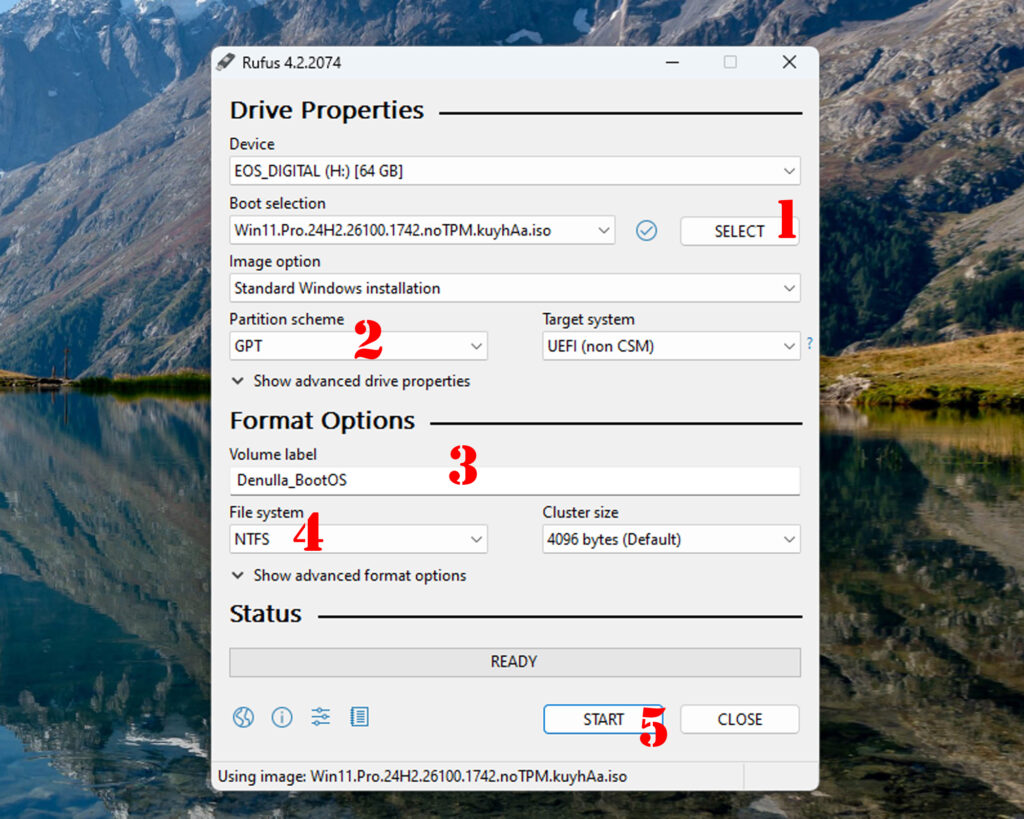1024x819 pixels.
Task: Click the checksum checkmark icon
Action: pyautogui.click(x=647, y=231)
